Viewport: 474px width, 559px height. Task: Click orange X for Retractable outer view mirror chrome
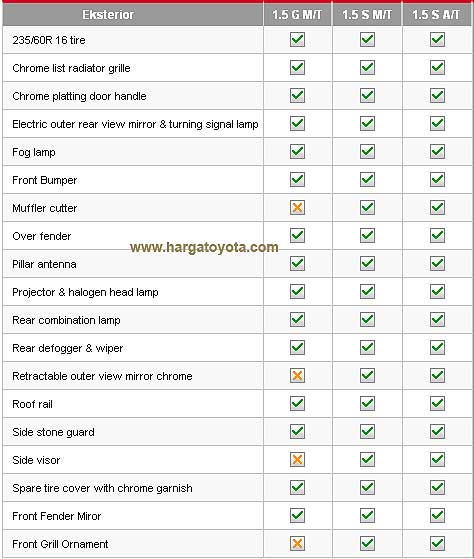click(x=297, y=375)
